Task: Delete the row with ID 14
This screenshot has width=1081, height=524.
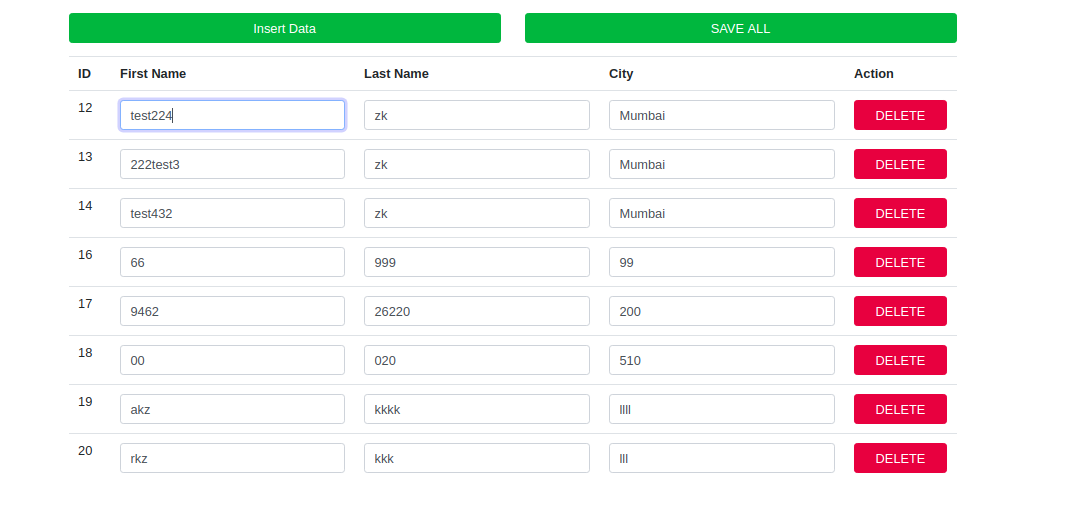Action: click(x=900, y=213)
